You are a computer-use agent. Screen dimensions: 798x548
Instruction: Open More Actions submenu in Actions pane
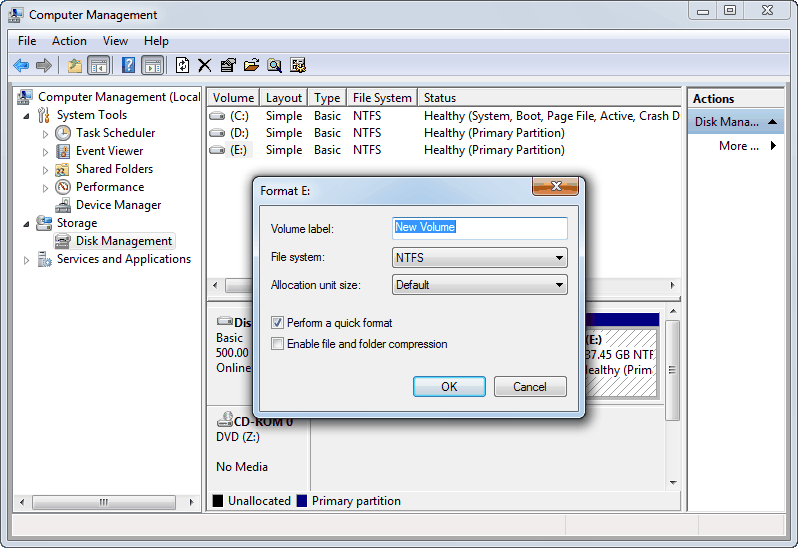point(737,146)
